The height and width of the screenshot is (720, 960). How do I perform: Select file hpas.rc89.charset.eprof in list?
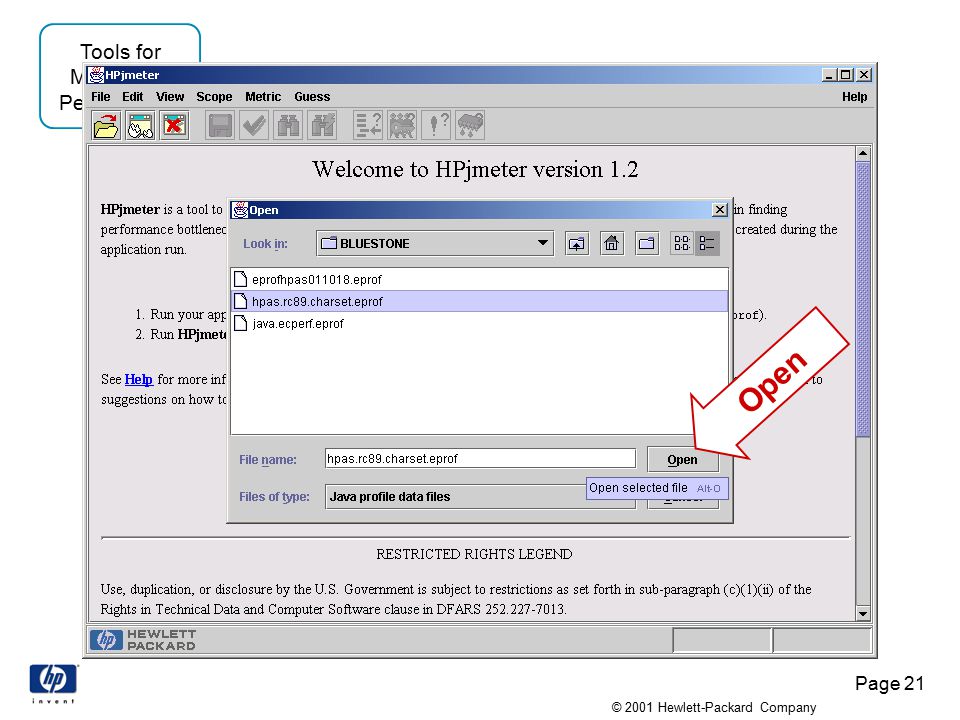(480, 301)
